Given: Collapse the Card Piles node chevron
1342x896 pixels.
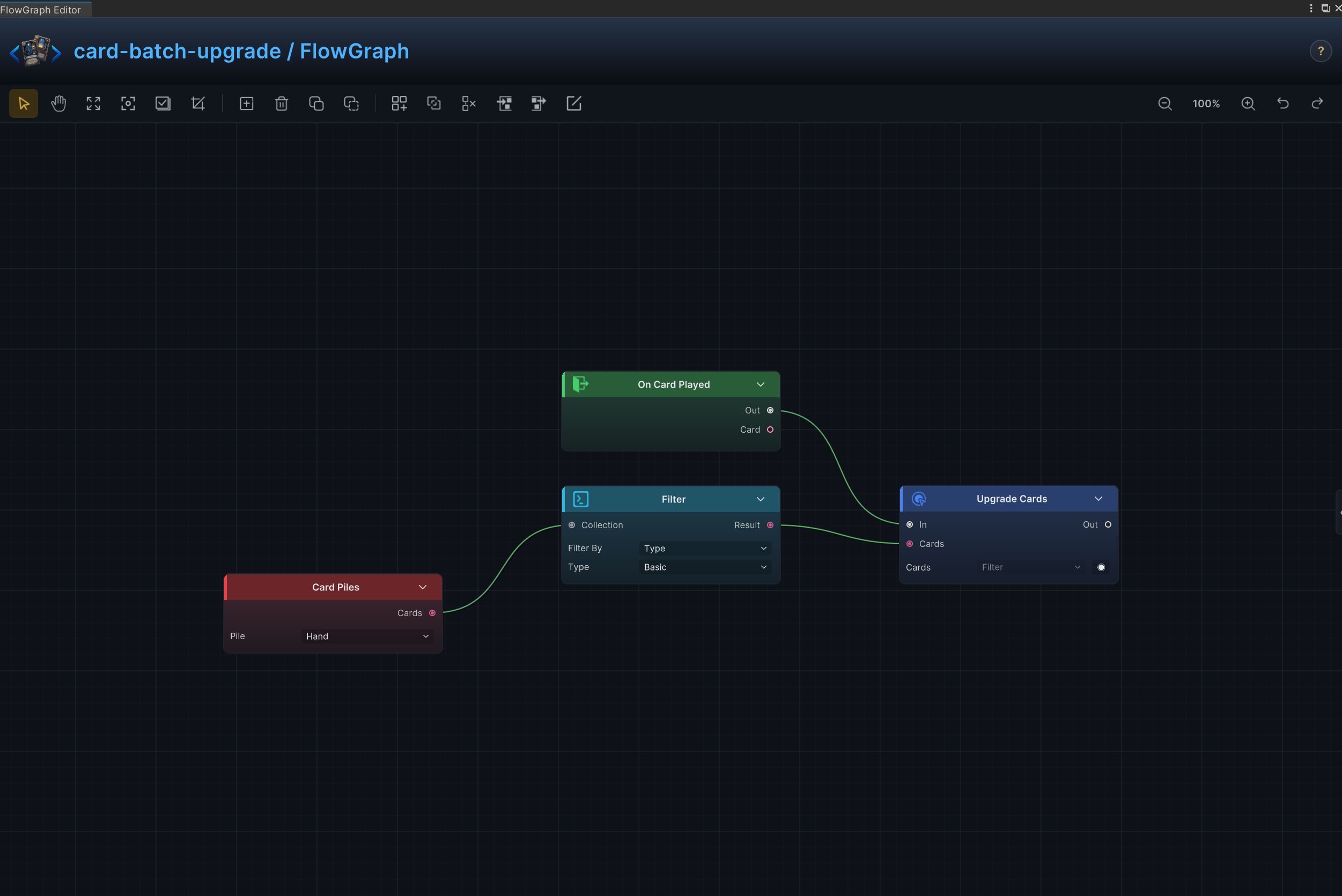Looking at the screenshot, I should click(423, 588).
